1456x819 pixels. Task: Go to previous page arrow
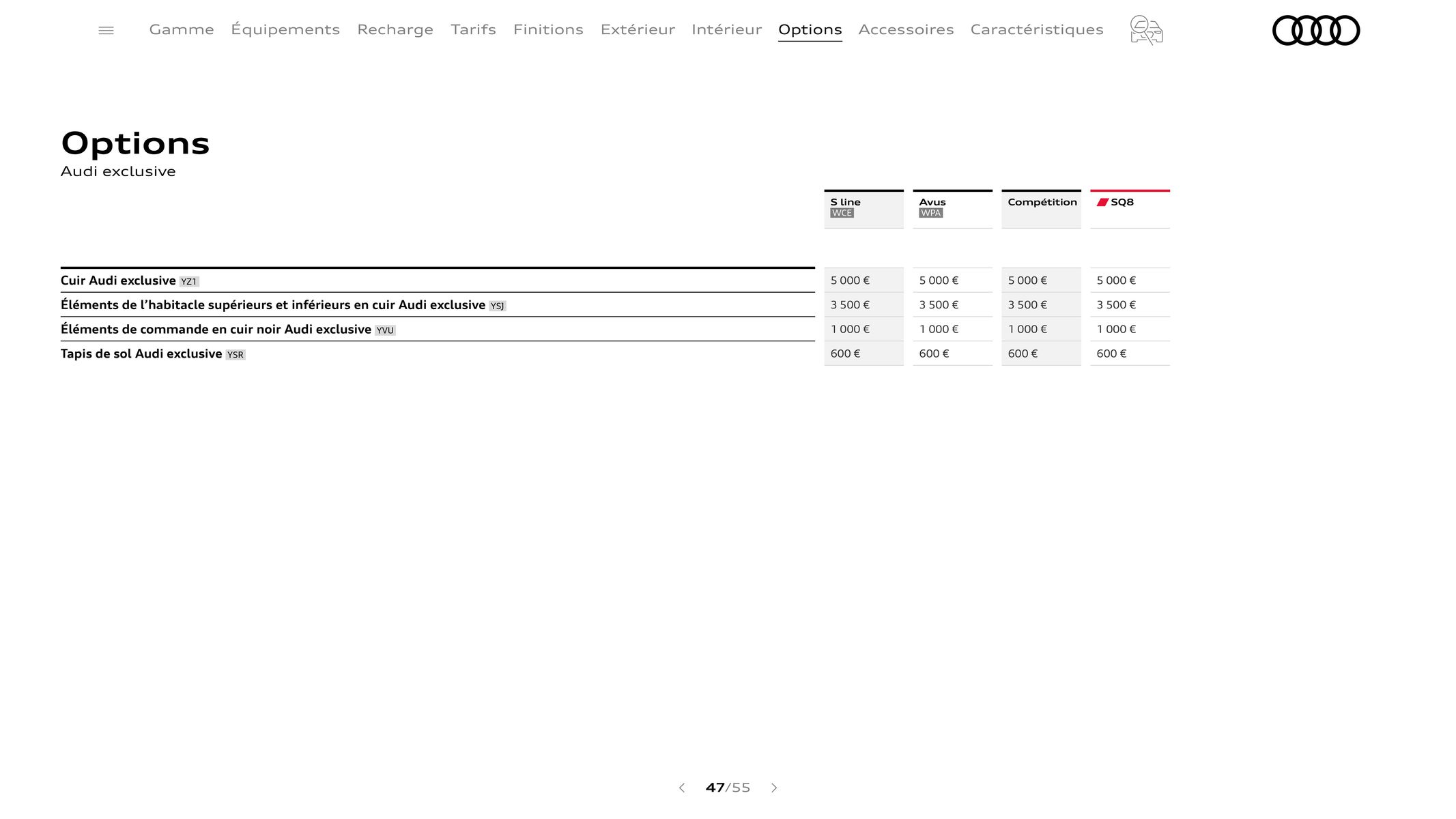(681, 788)
